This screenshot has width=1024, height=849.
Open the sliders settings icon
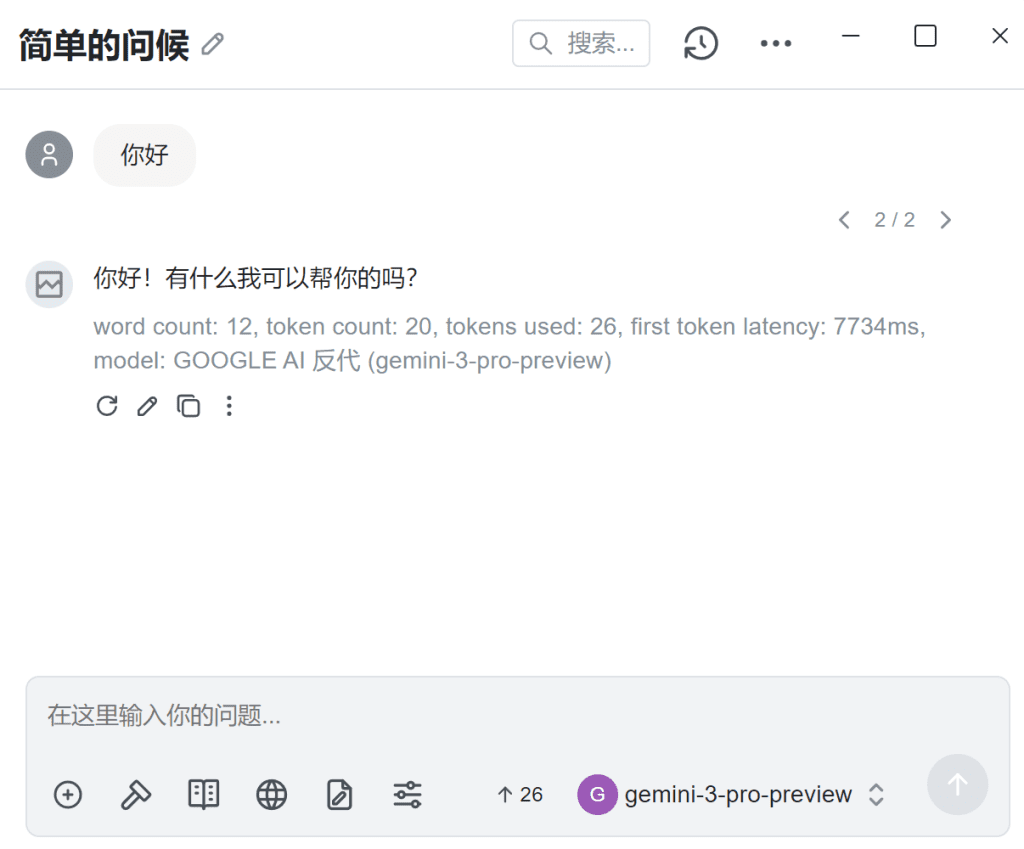click(407, 795)
